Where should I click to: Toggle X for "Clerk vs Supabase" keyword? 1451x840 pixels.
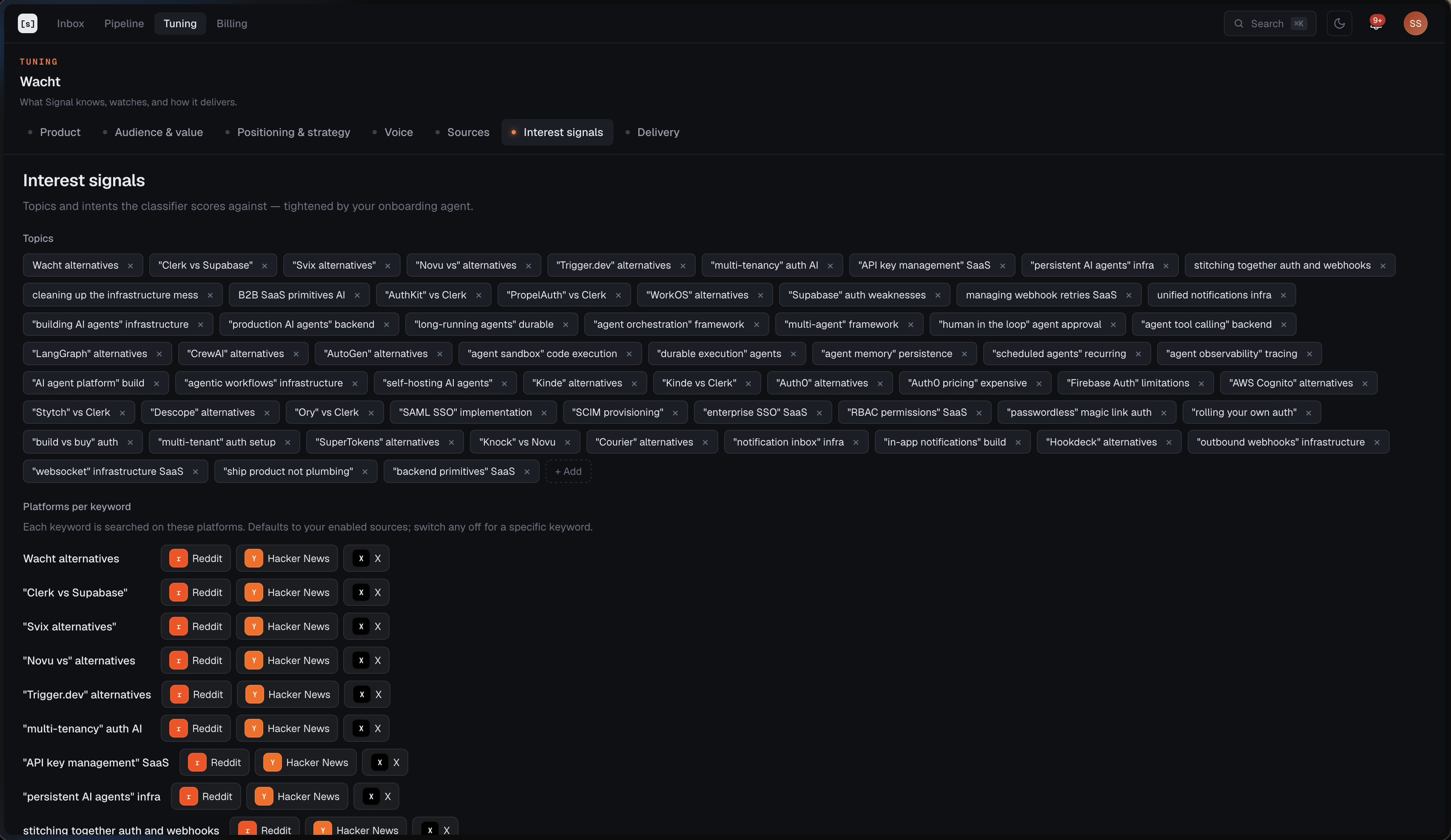click(x=366, y=593)
